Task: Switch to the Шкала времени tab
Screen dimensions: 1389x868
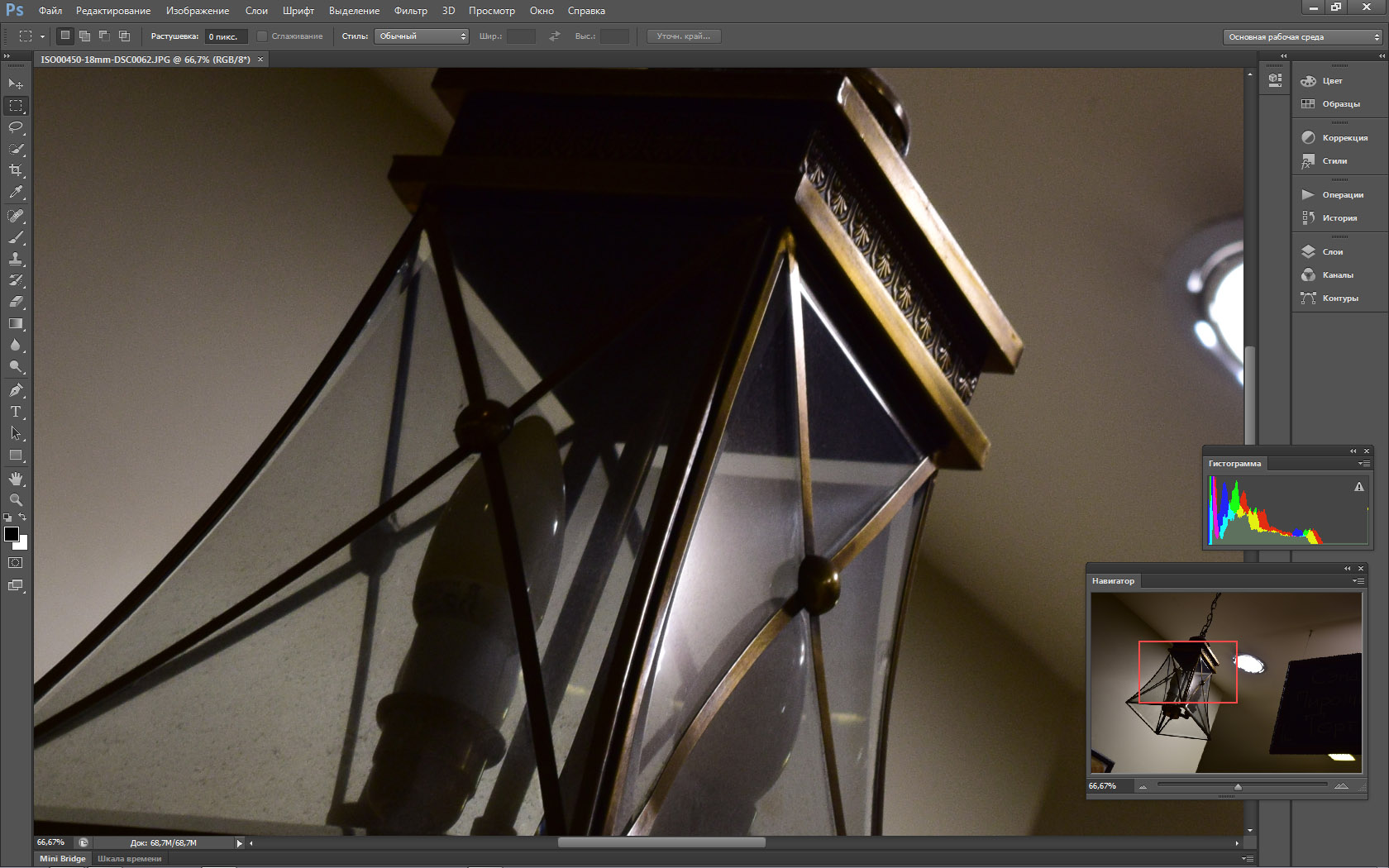Action: point(130,859)
